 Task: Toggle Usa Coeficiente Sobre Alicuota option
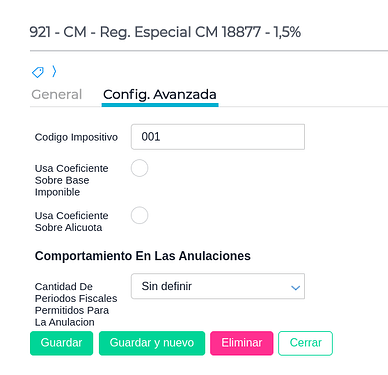139,215
